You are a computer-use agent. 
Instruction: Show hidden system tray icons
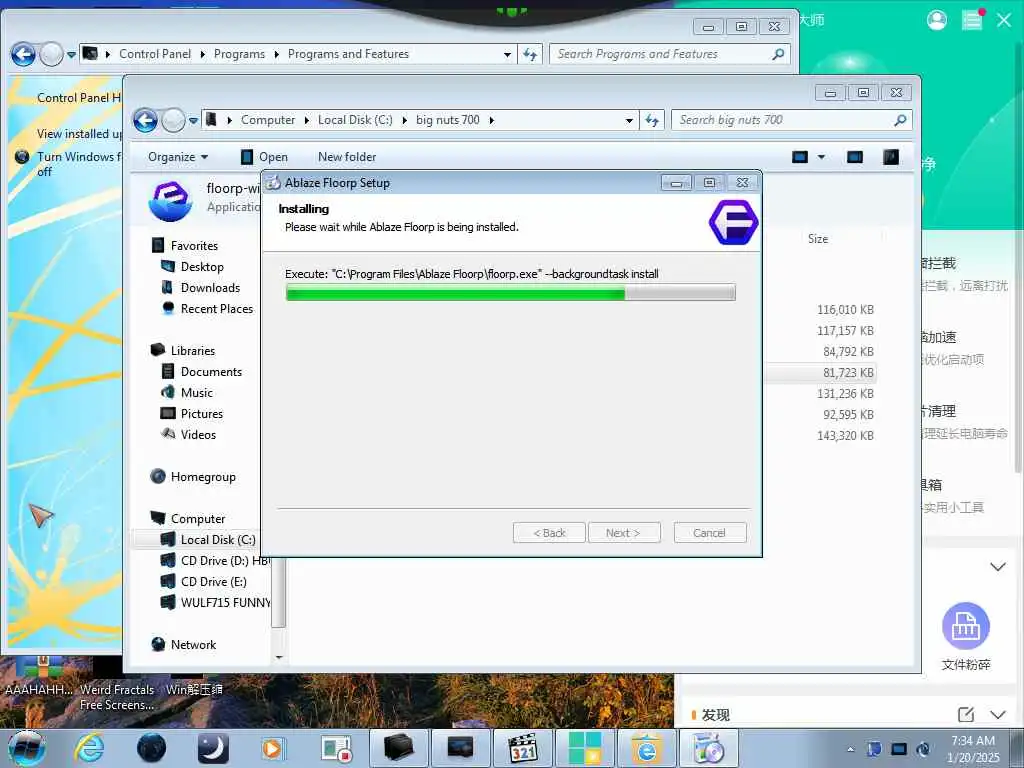(850, 750)
